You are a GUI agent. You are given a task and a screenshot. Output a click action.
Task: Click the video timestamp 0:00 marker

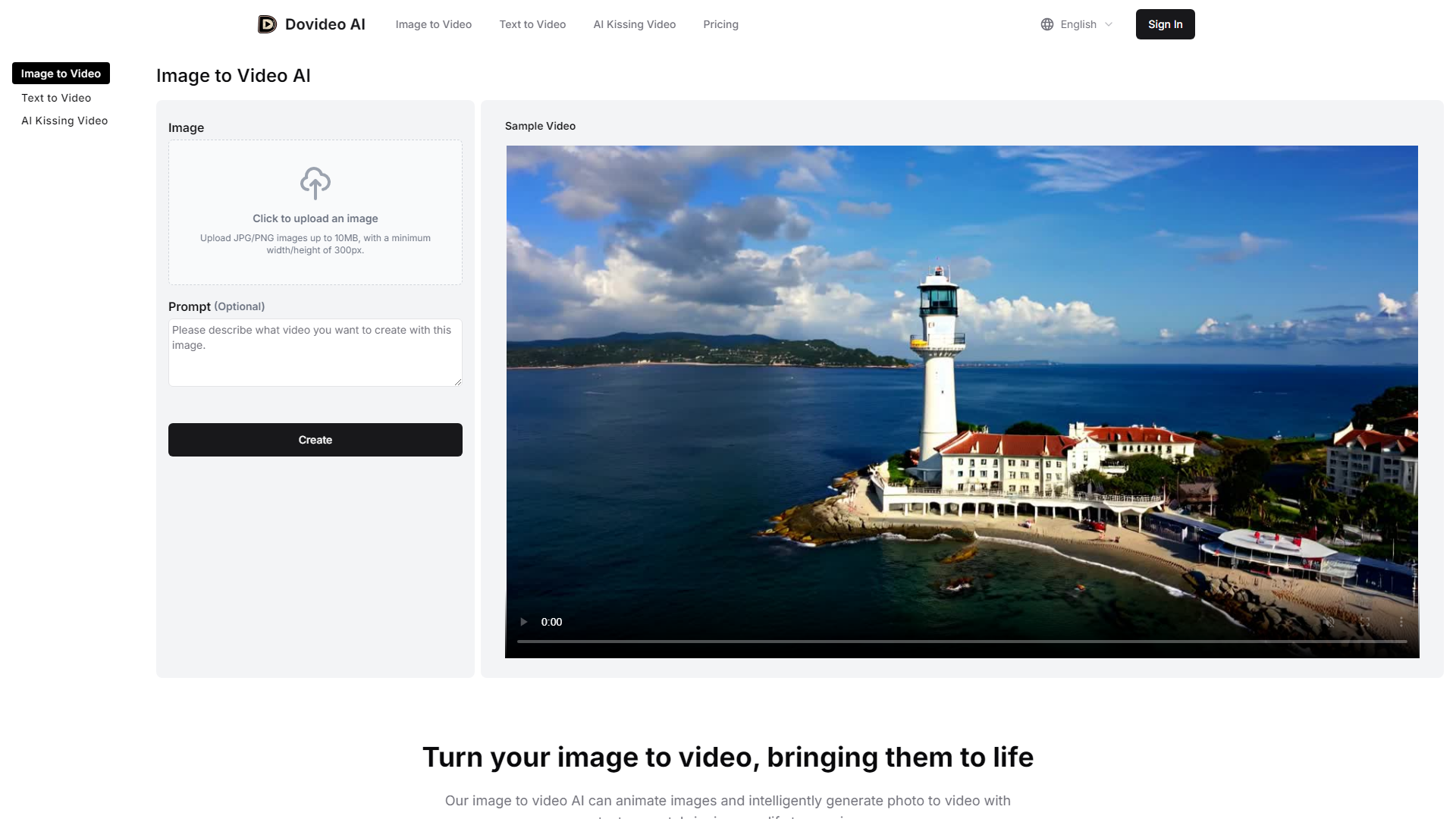tap(552, 622)
